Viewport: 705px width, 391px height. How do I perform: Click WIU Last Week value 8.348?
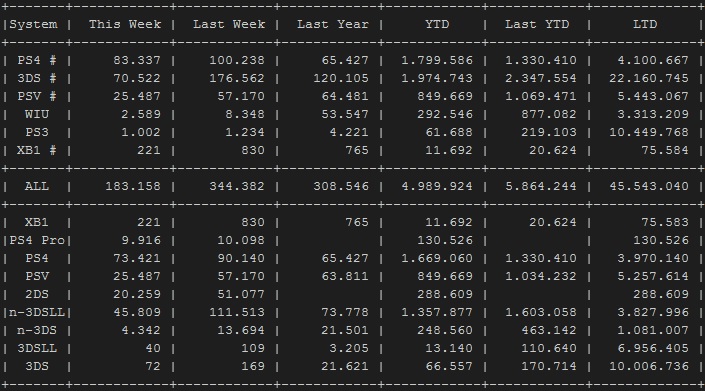click(245, 114)
